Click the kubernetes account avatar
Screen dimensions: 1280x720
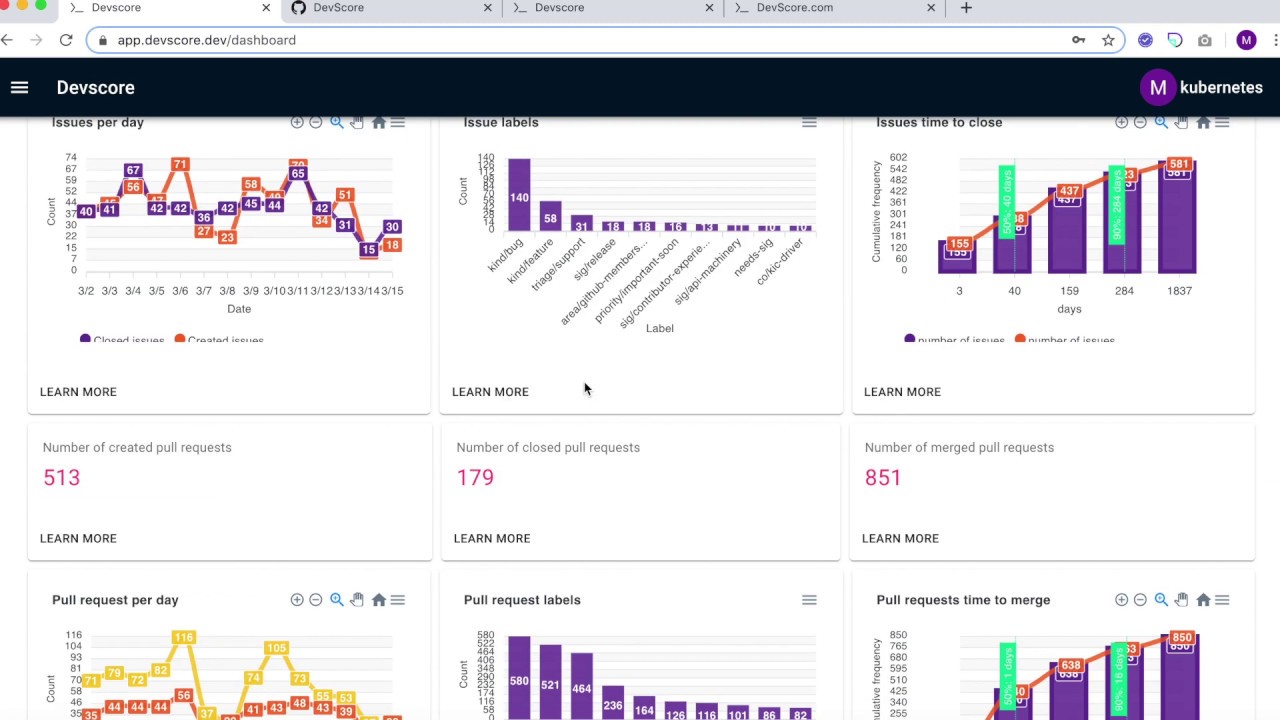(1157, 87)
